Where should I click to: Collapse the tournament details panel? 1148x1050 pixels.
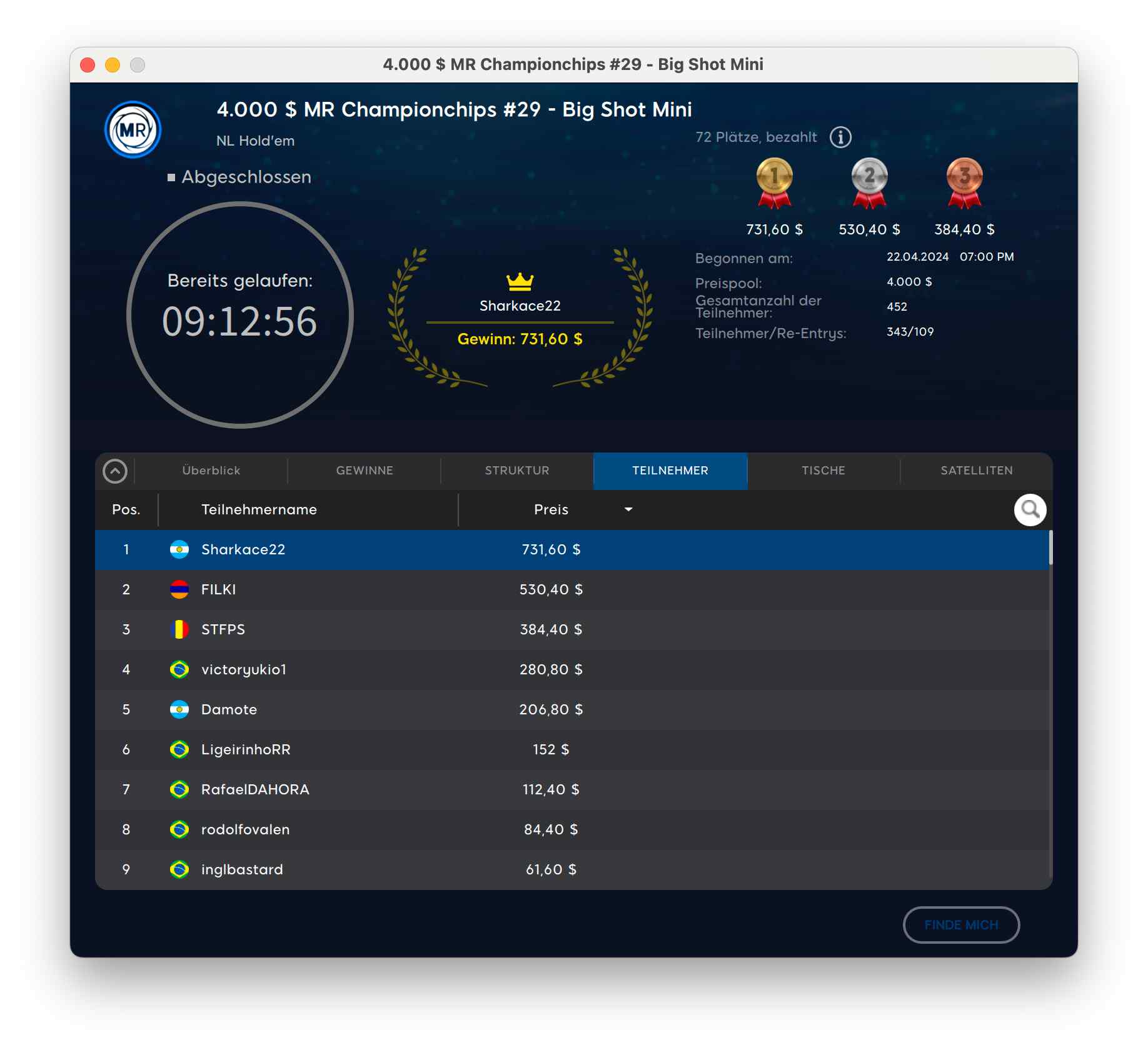pos(115,471)
